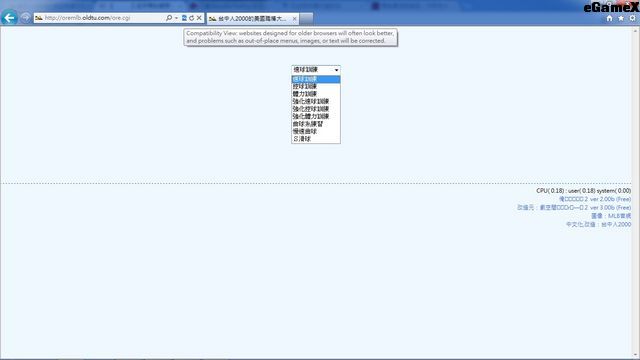Pick the 慢速曲球 option in the dropdown
The image size is (640, 360).
(316, 131)
